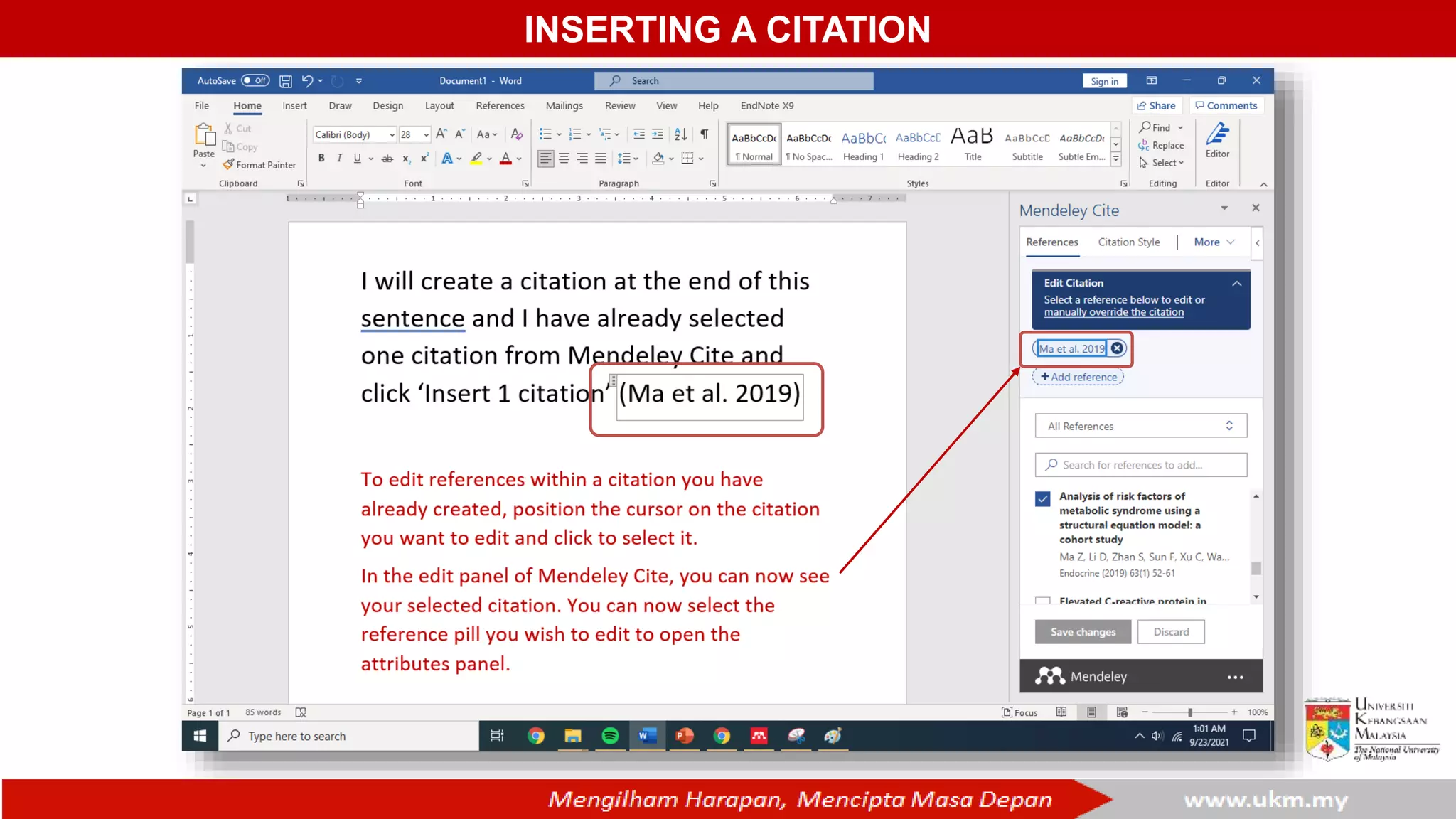
Task: Click the superscript button
Action: (x=424, y=158)
